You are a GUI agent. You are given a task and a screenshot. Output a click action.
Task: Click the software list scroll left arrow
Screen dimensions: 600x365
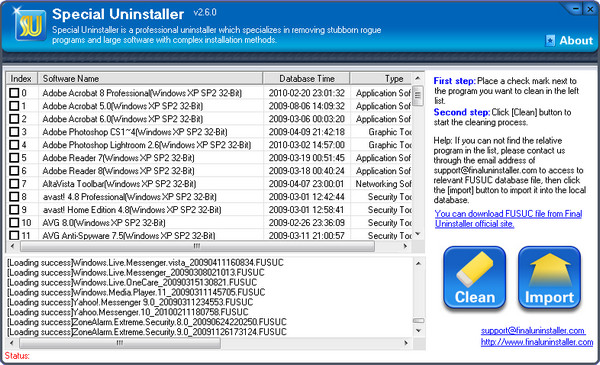pos(12,246)
